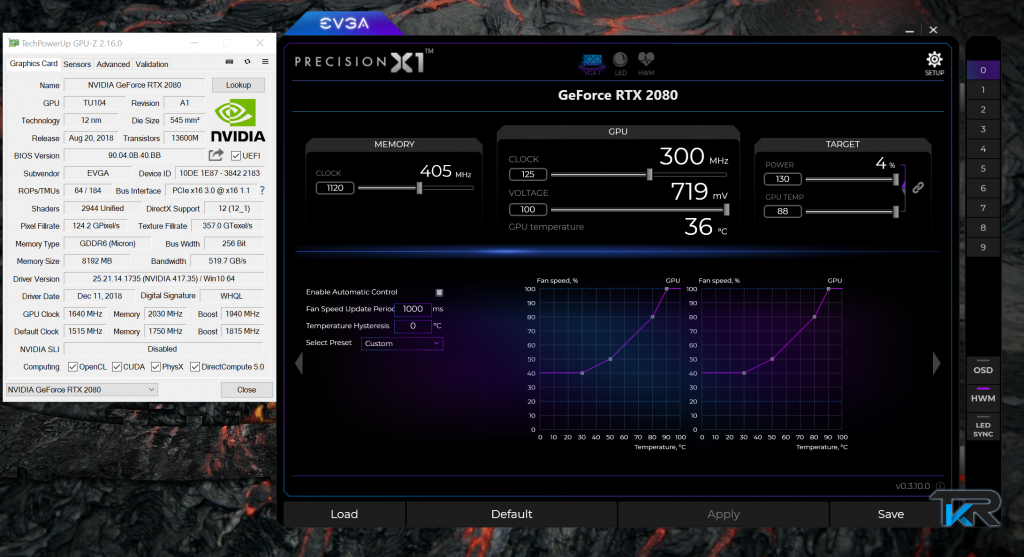The image size is (1024, 557).
Task: Click the info icon next to version v0.3.10.0
Action: pyautogui.click(x=940, y=486)
